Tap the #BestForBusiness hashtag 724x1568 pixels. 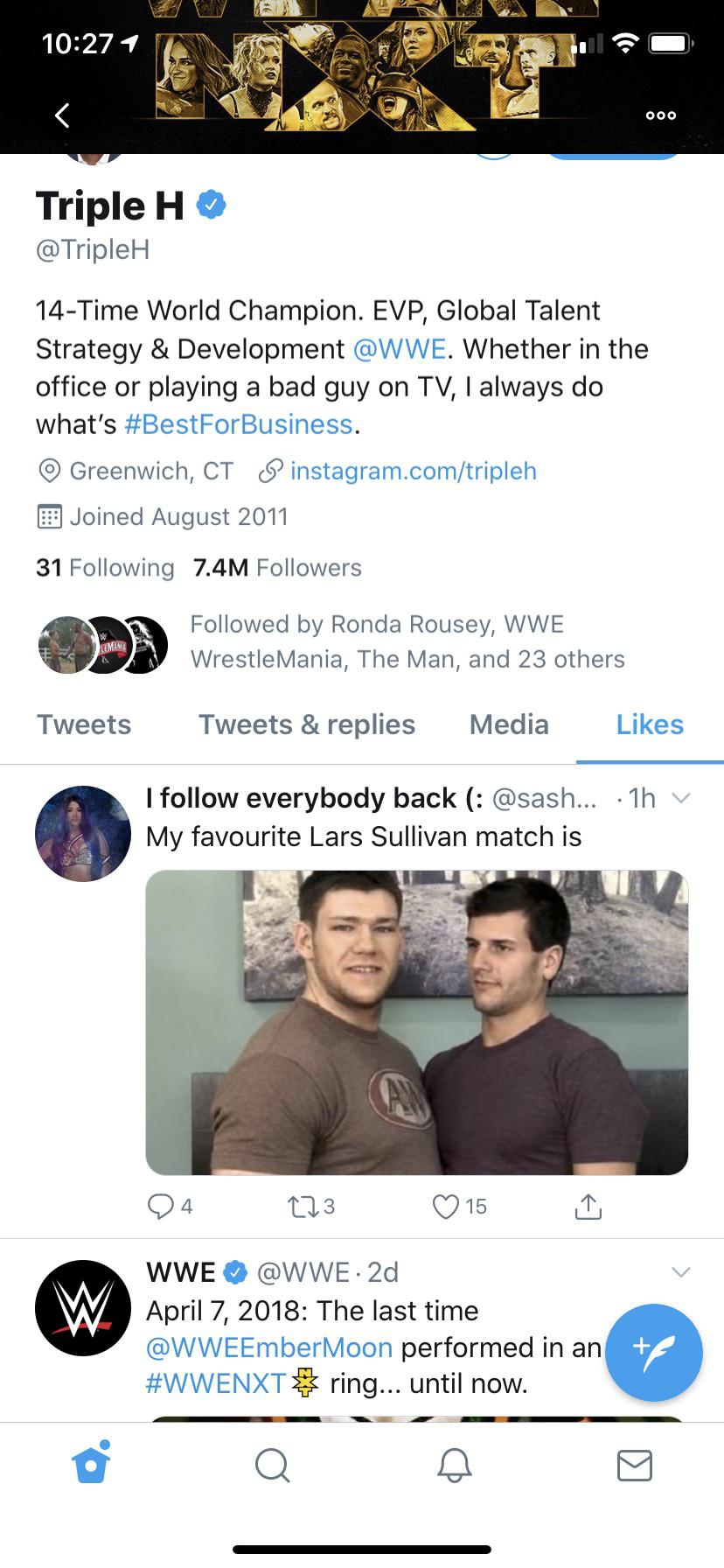[239, 424]
